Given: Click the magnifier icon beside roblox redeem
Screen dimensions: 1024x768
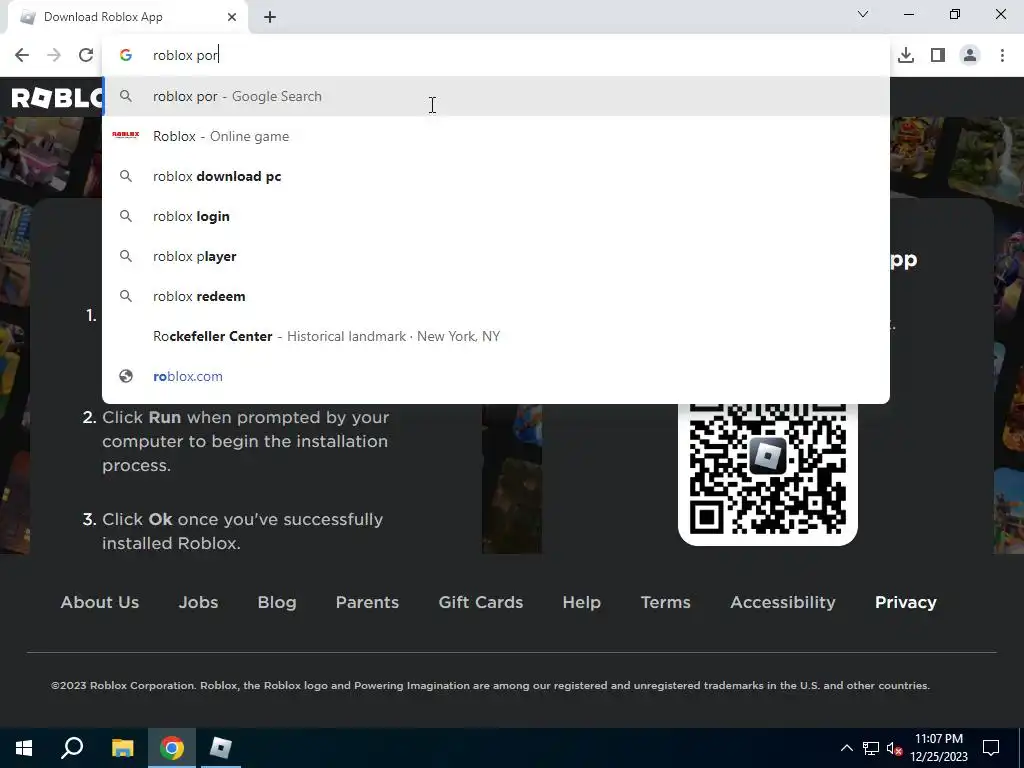Looking at the screenshot, I should [x=126, y=296].
